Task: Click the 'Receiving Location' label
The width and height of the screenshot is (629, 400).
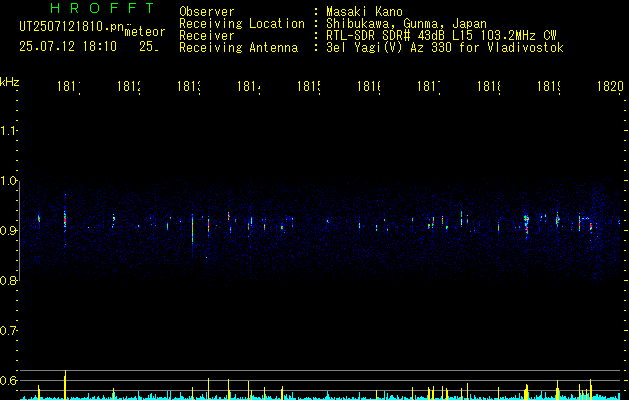Action: point(242,24)
